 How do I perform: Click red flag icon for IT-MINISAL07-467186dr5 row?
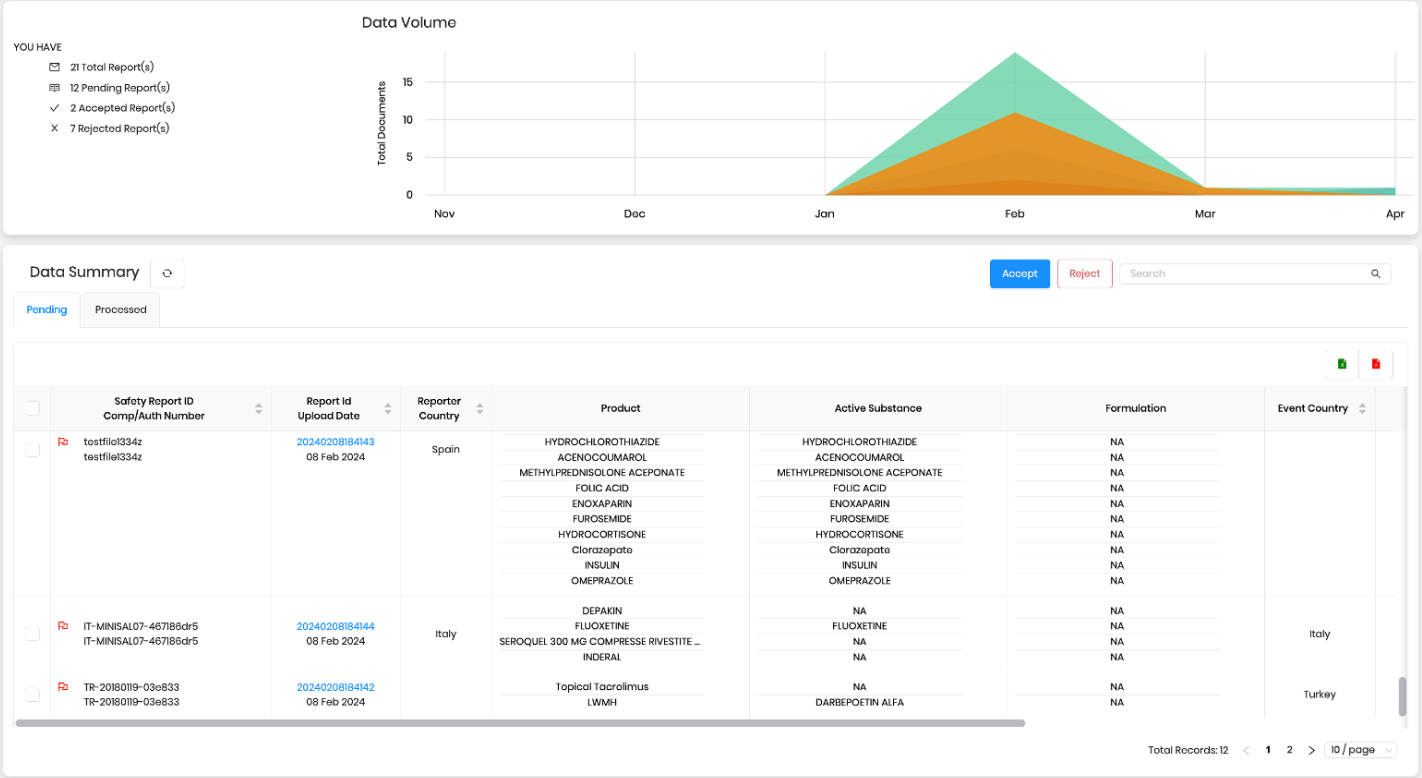click(63, 626)
